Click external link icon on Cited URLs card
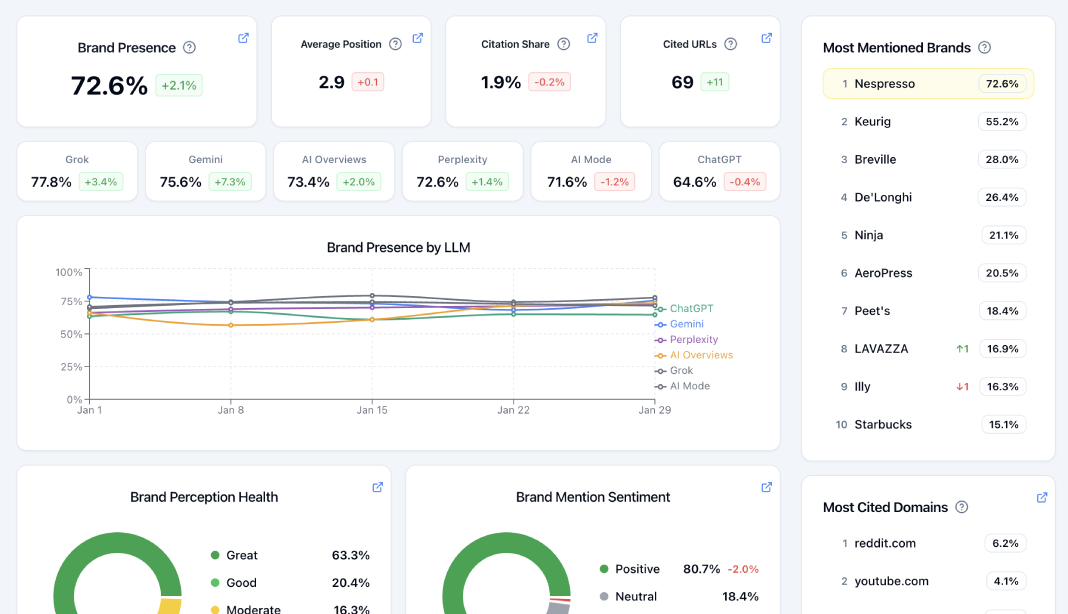 tap(766, 37)
